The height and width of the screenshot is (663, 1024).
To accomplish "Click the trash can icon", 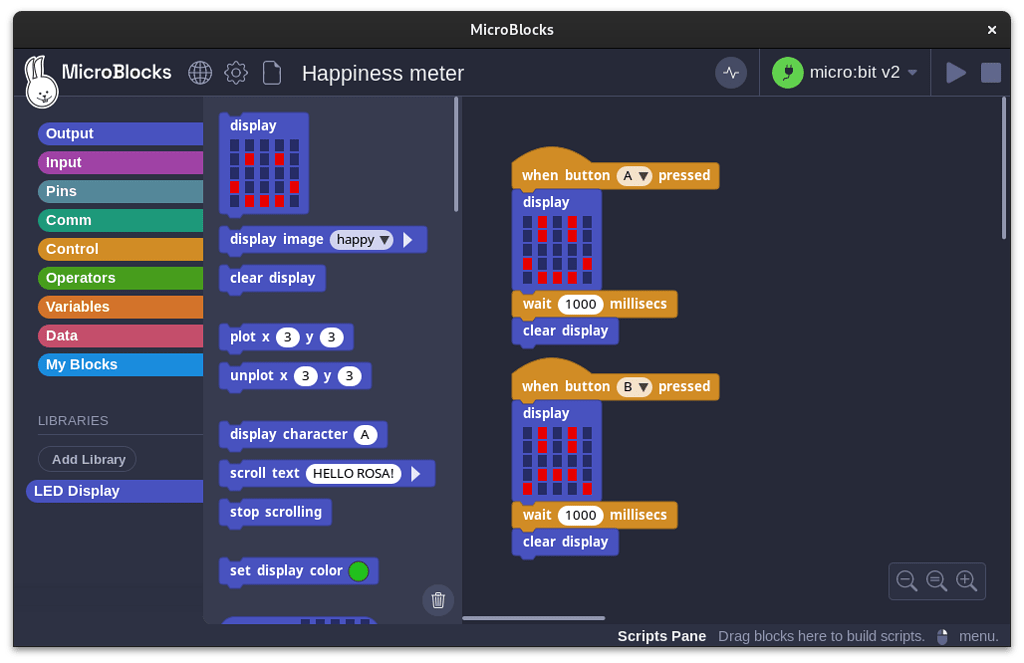I will [x=438, y=600].
